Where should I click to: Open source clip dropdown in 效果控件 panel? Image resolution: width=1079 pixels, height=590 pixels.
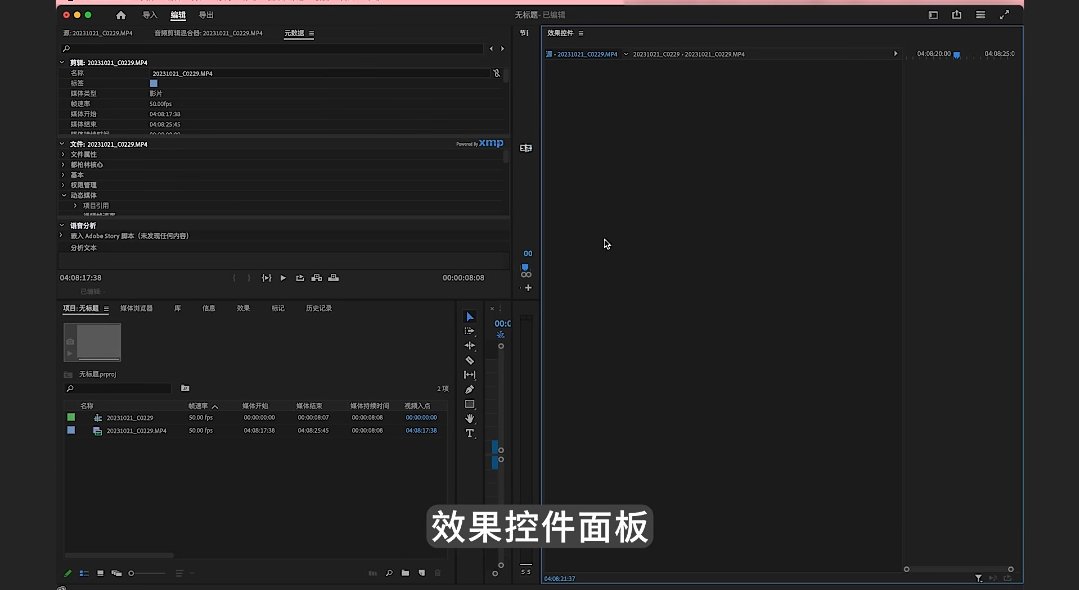(625, 54)
